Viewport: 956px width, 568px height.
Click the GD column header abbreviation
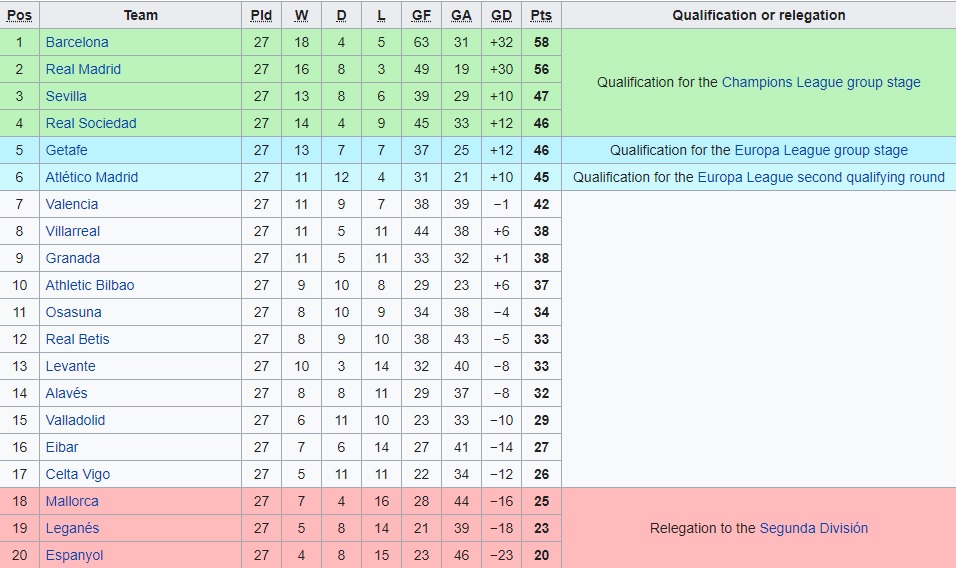501,15
